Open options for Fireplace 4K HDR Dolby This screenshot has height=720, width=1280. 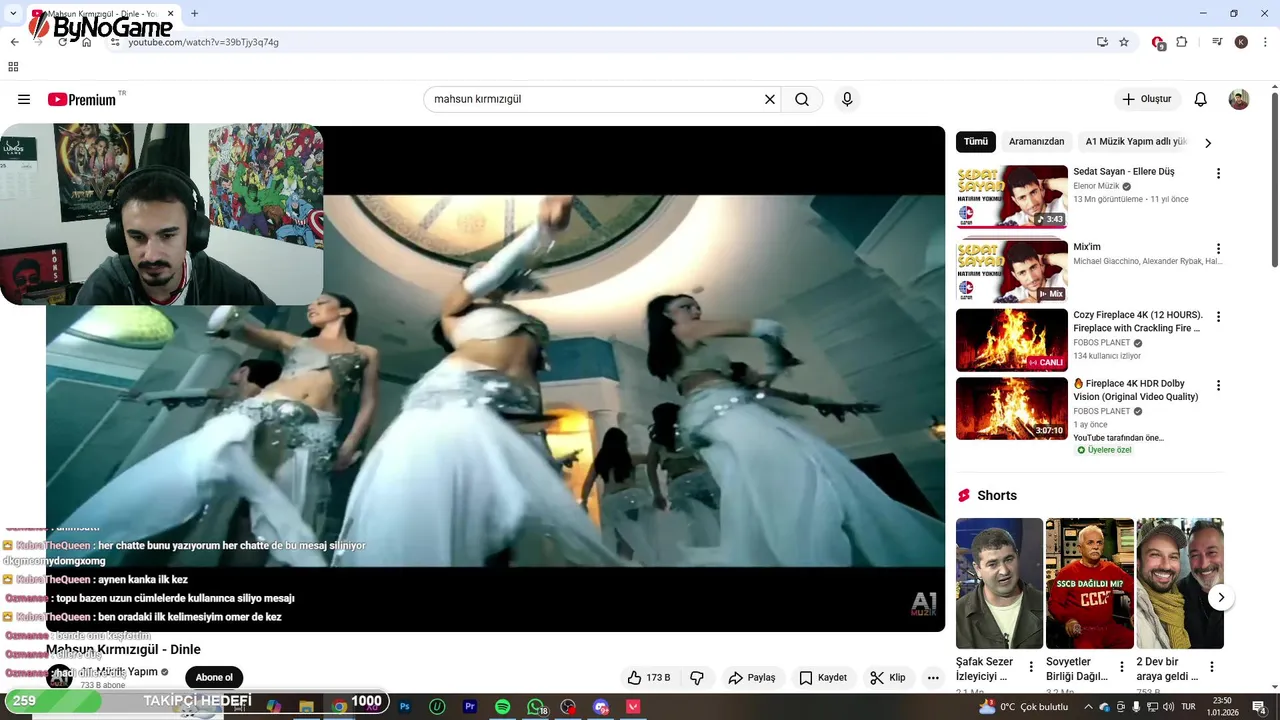point(1218,385)
